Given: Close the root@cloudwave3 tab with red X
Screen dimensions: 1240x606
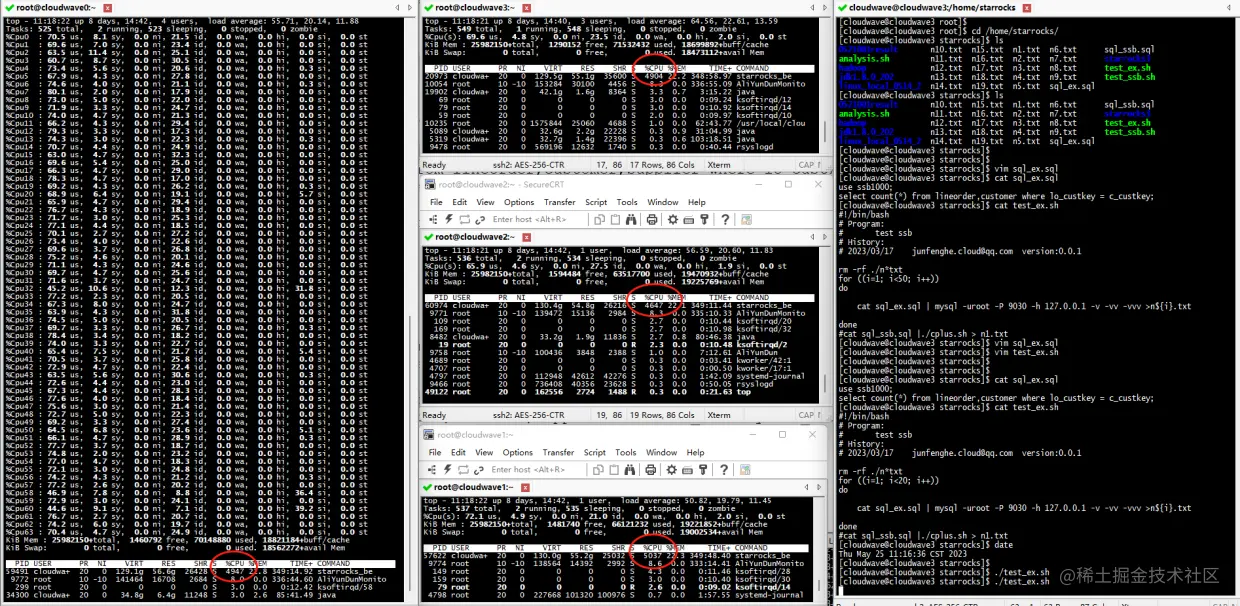Looking at the screenshot, I should [x=527, y=7].
